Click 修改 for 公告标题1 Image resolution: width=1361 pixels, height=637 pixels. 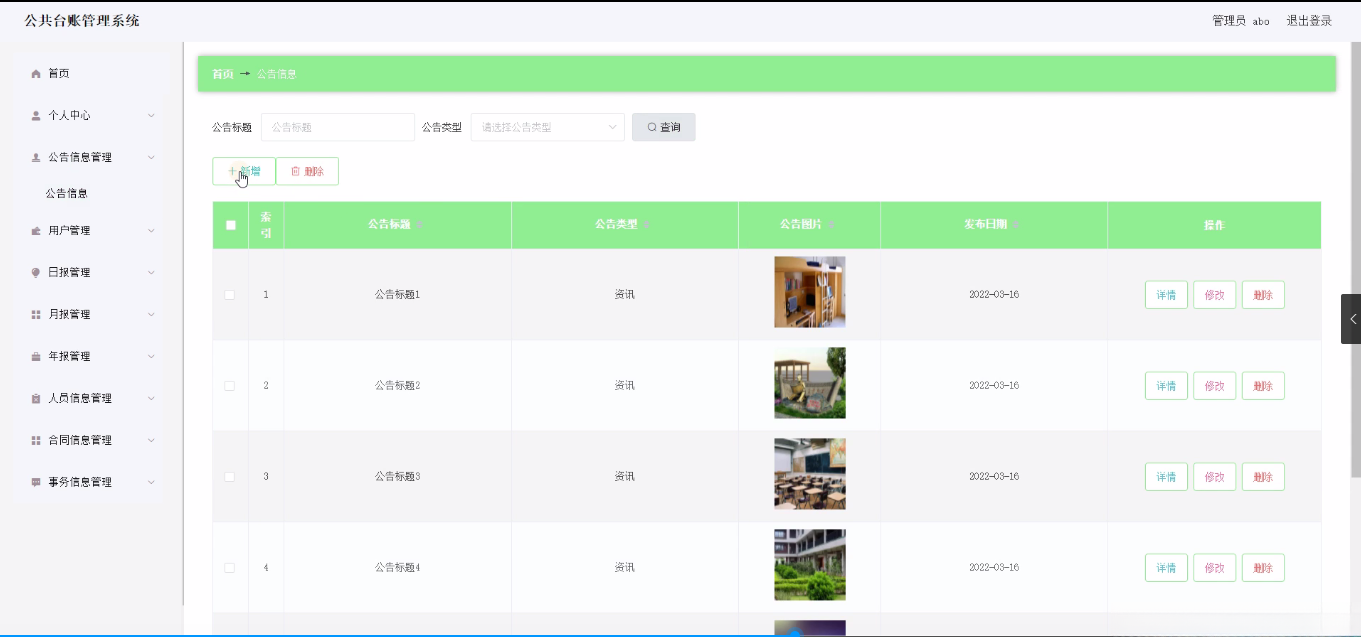[1215, 295]
